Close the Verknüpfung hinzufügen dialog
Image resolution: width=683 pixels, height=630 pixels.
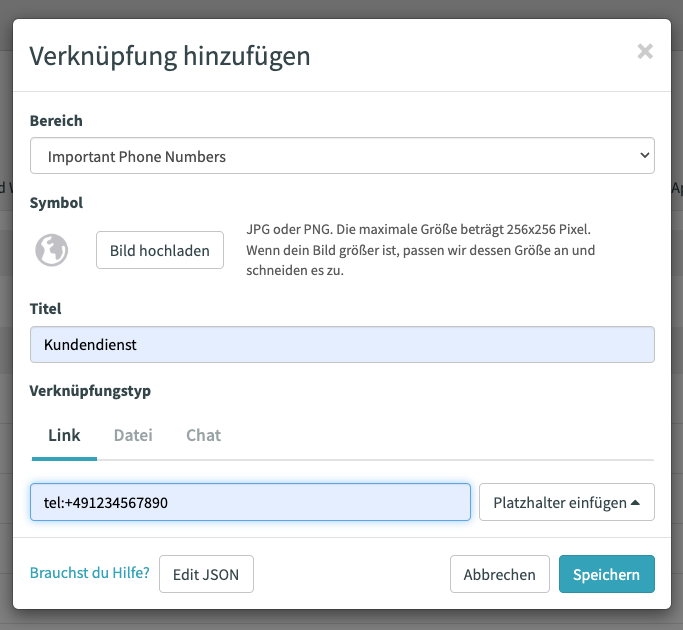click(x=645, y=51)
